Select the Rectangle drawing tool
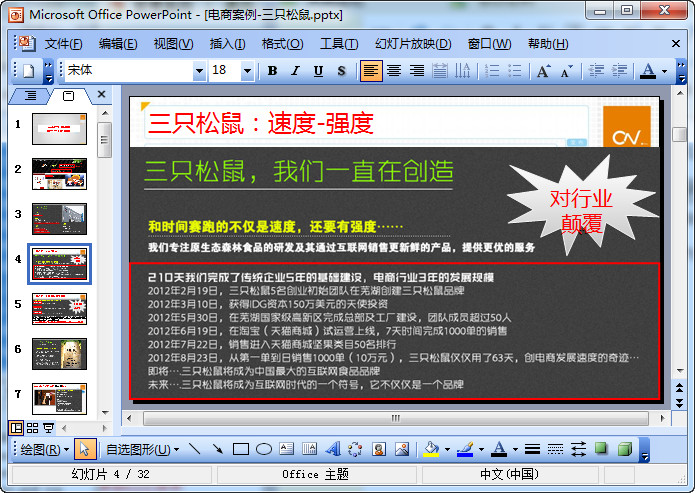 point(241,450)
